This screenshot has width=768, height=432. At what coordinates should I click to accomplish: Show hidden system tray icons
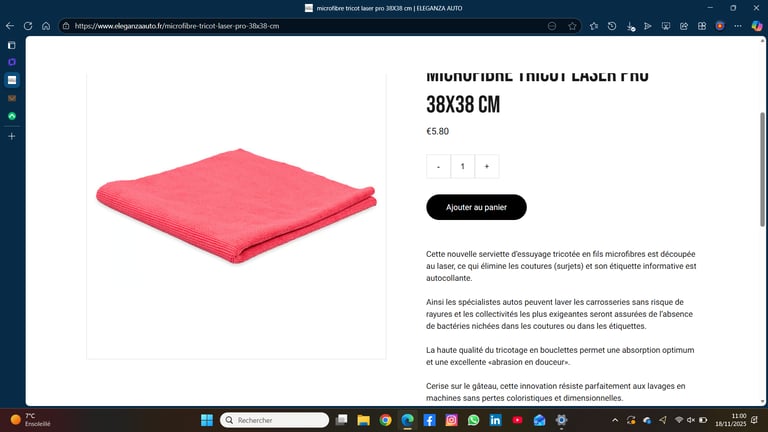click(x=615, y=420)
